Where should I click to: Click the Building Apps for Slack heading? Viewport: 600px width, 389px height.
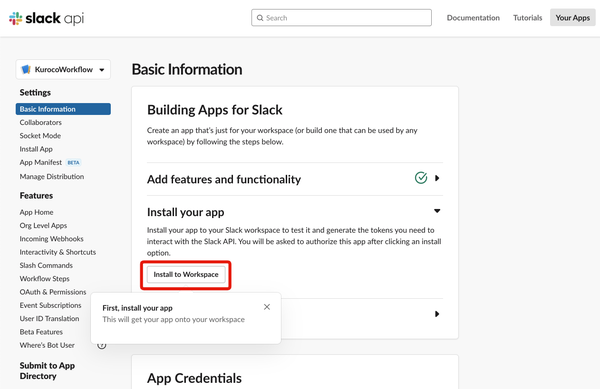[x=215, y=110]
